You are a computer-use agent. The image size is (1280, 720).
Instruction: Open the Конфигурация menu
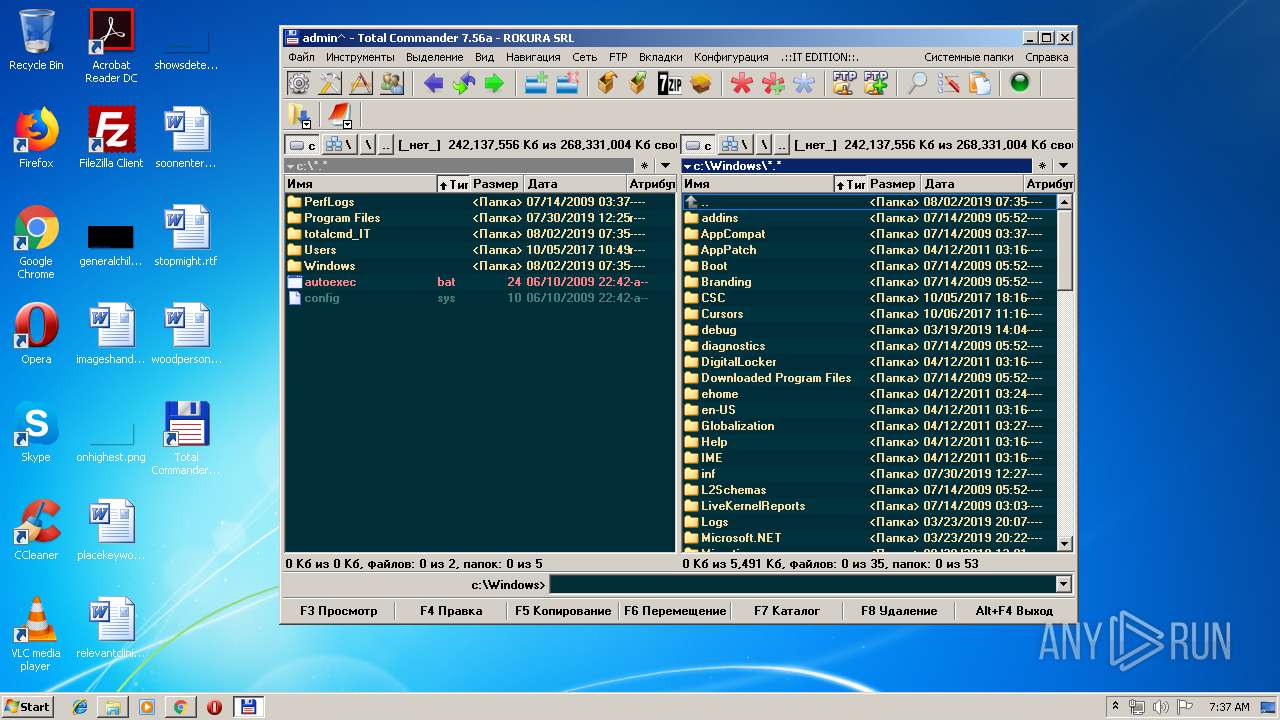pos(731,57)
